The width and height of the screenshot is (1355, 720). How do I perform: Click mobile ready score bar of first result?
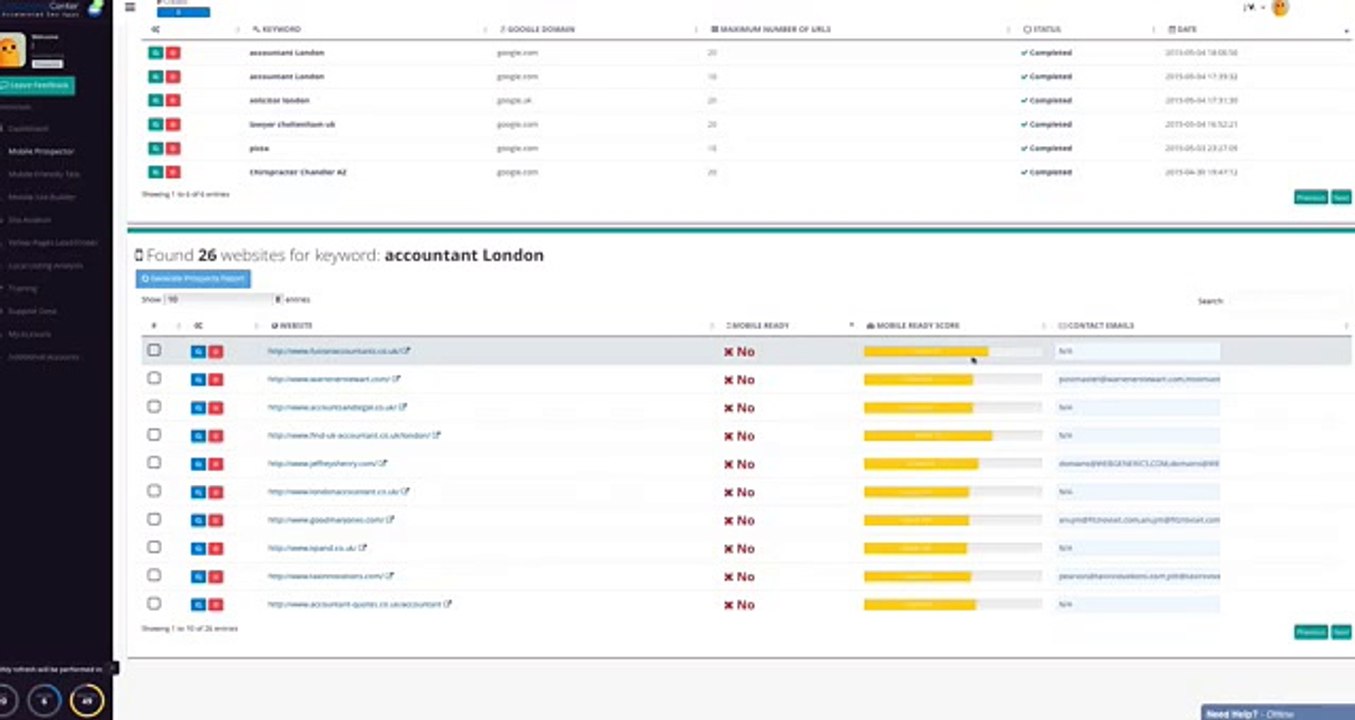coord(952,351)
